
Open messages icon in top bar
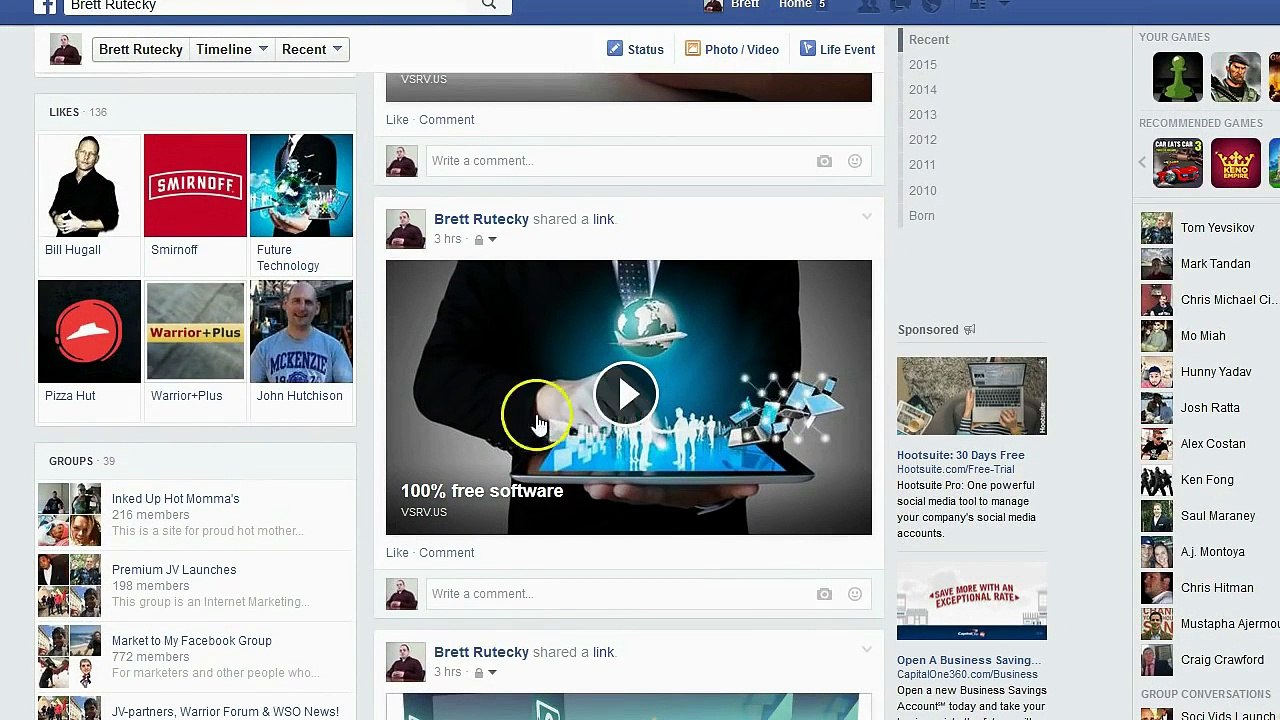[900, 5]
